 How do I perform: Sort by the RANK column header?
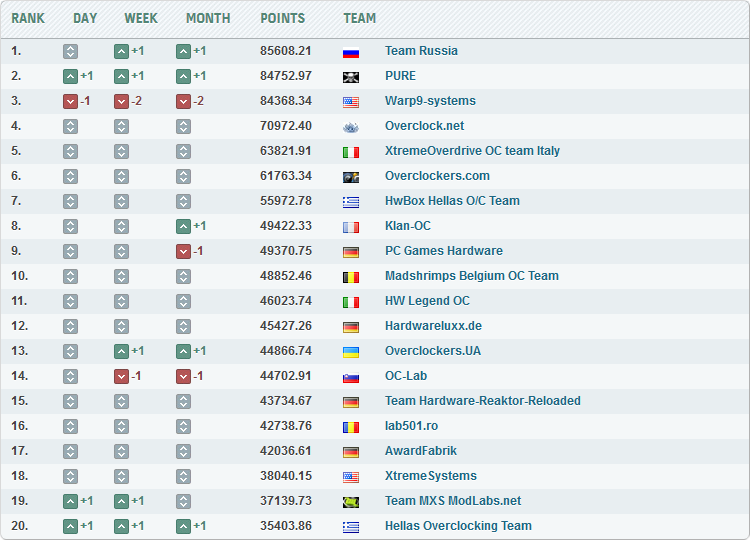[28, 18]
